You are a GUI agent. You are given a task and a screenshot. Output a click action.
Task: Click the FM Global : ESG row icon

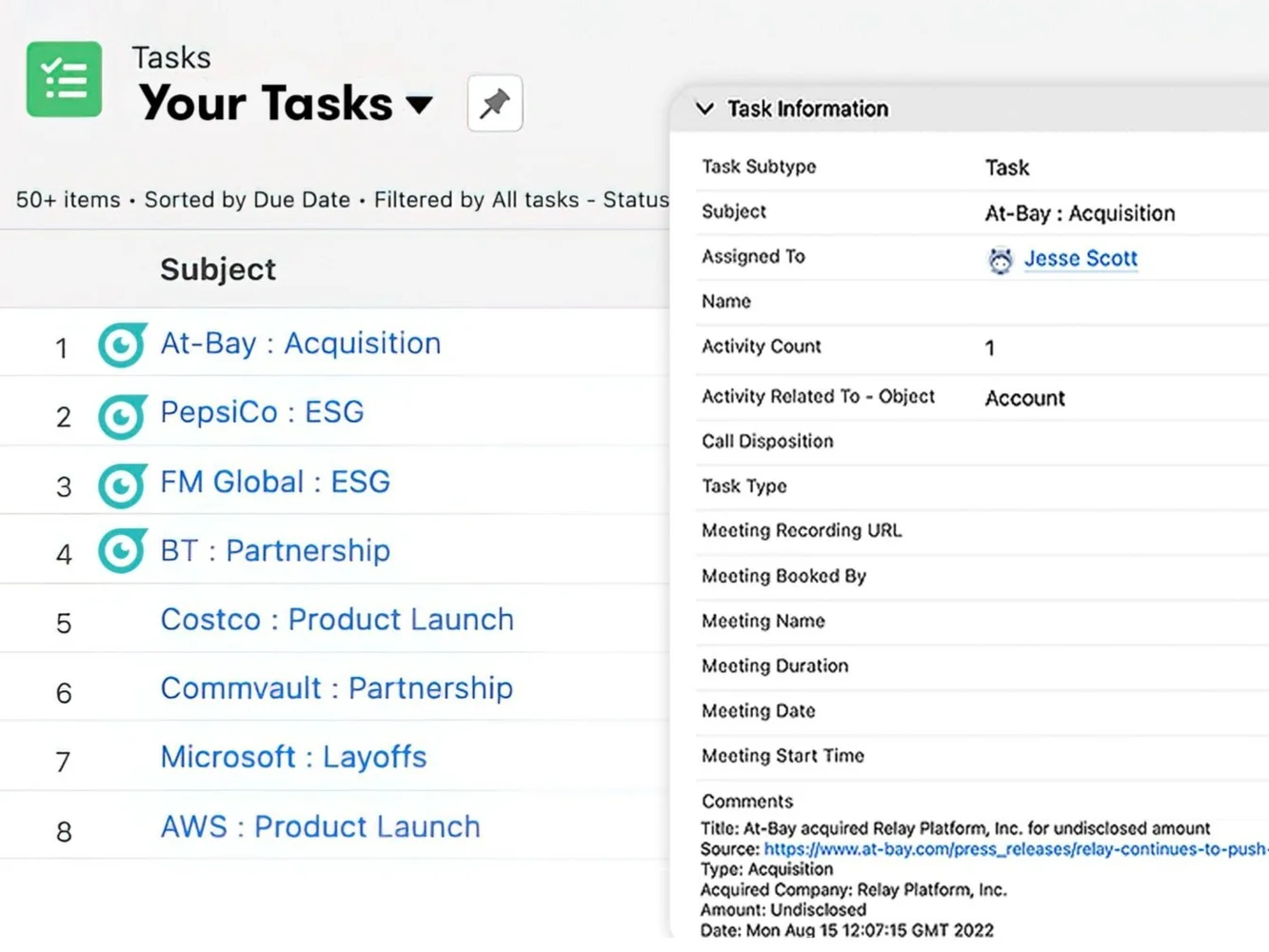122,485
